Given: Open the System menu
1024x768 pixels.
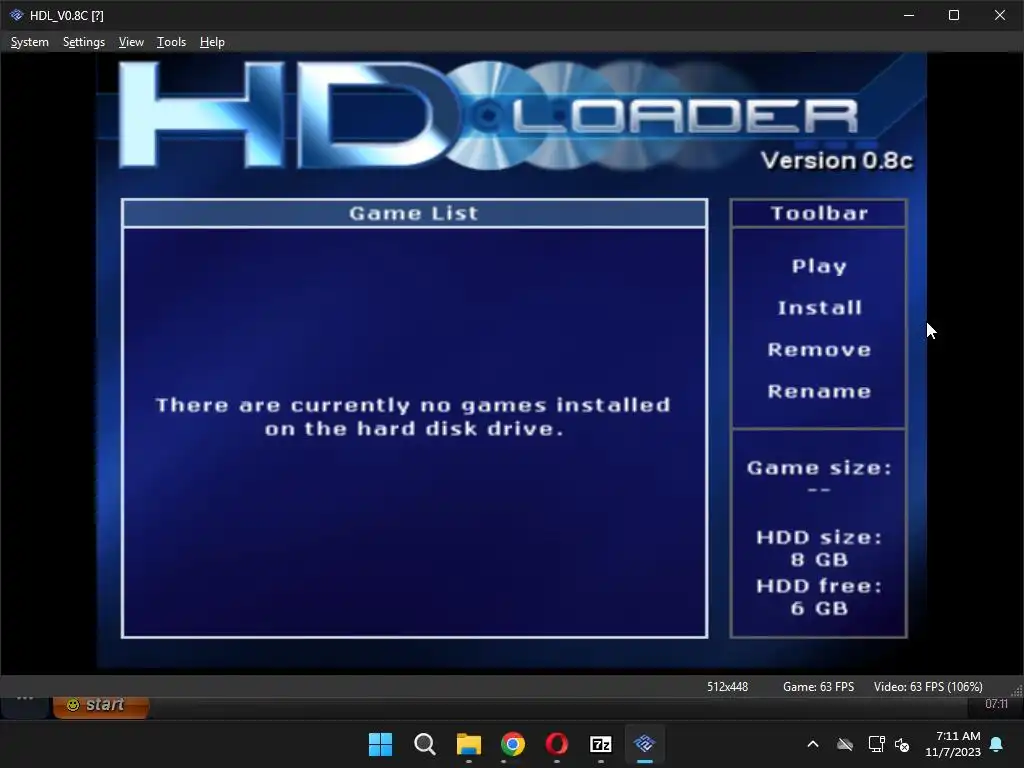Looking at the screenshot, I should coord(29,42).
